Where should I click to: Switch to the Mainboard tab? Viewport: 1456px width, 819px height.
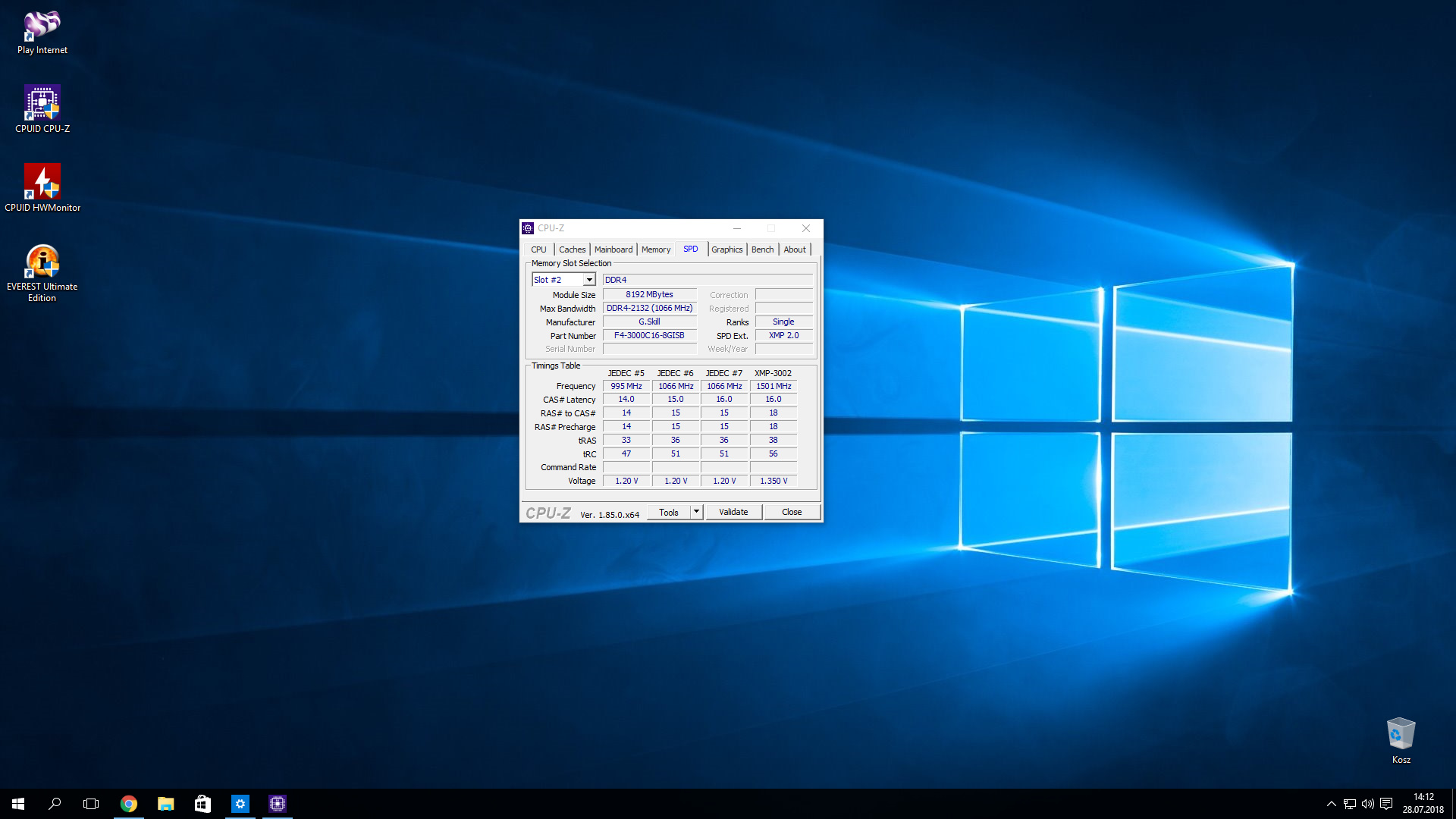pyautogui.click(x=613, y=249)
